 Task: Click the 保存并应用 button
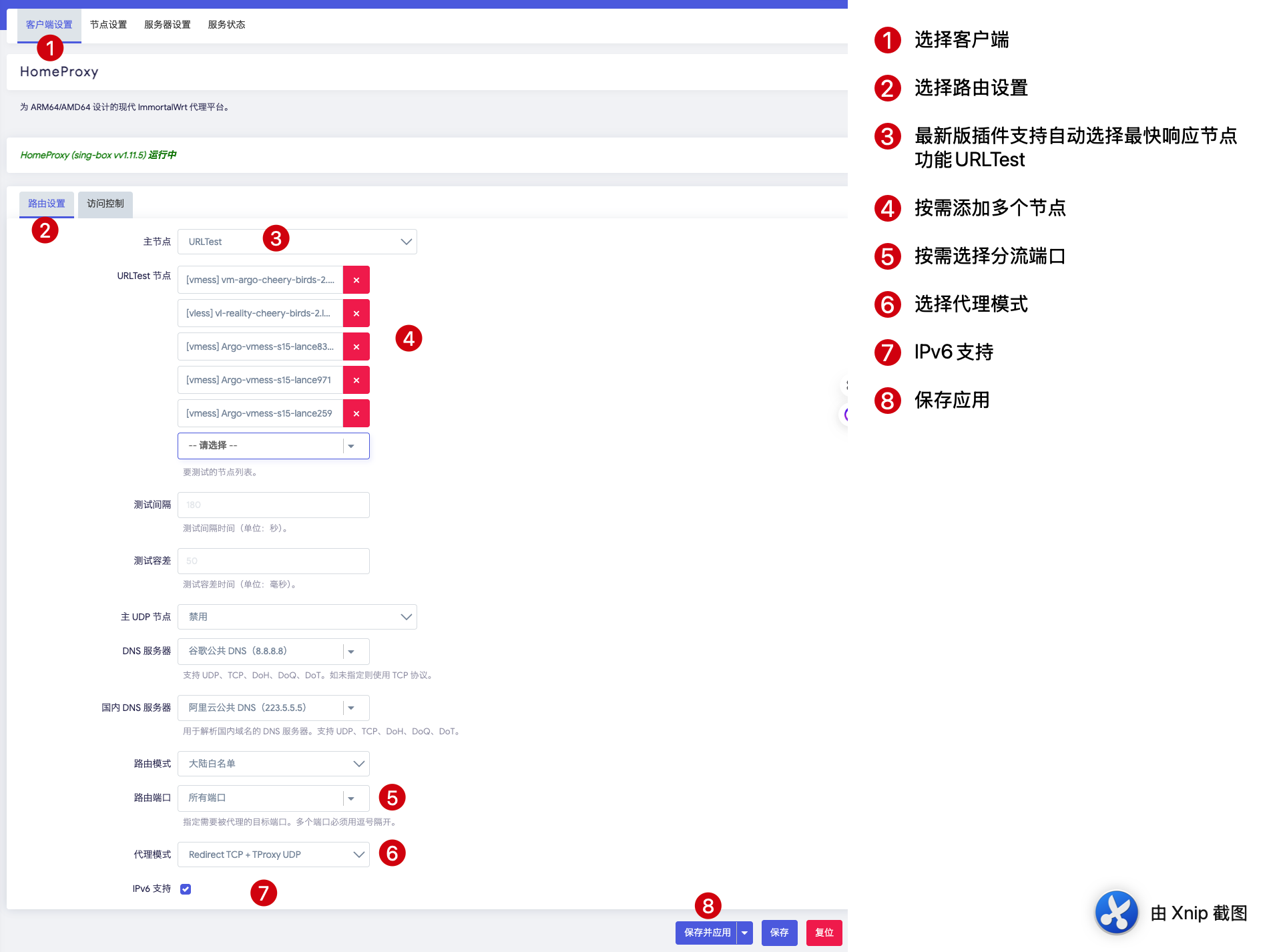tap(707, 933)
